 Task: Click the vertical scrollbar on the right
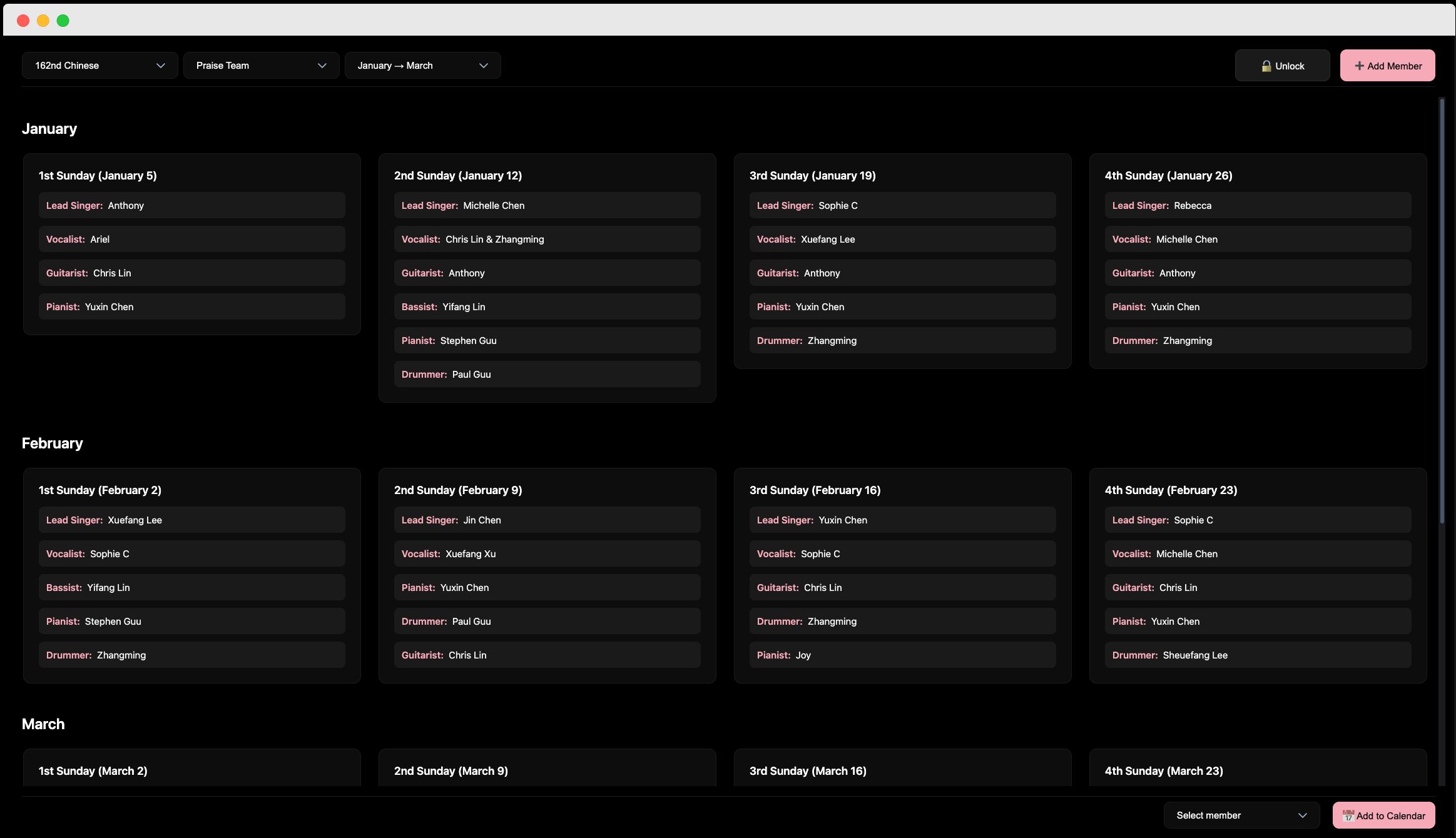1442,311
